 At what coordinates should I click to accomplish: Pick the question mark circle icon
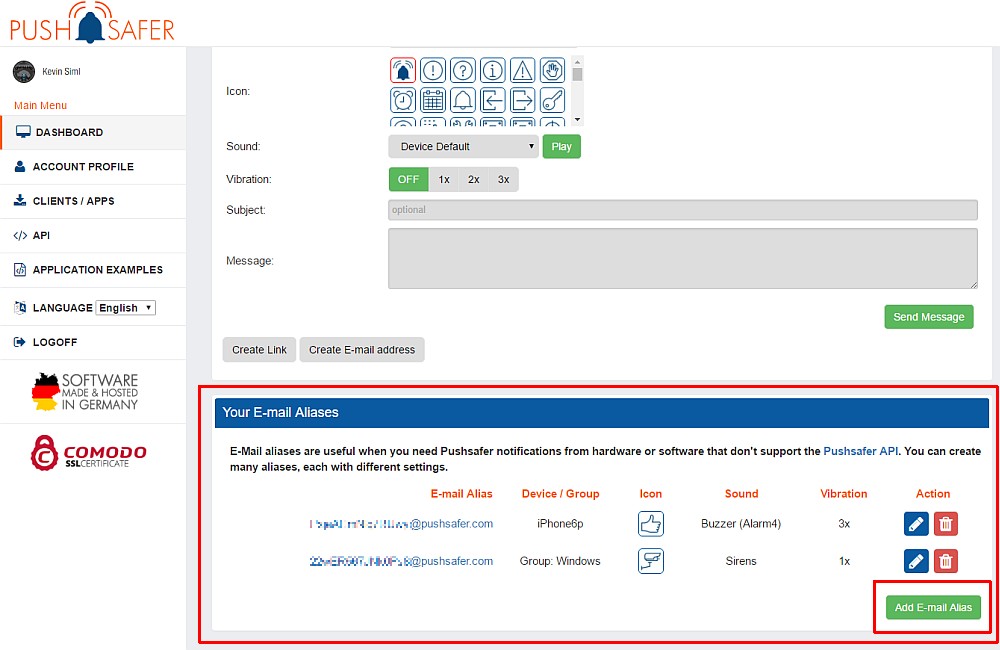462,70
